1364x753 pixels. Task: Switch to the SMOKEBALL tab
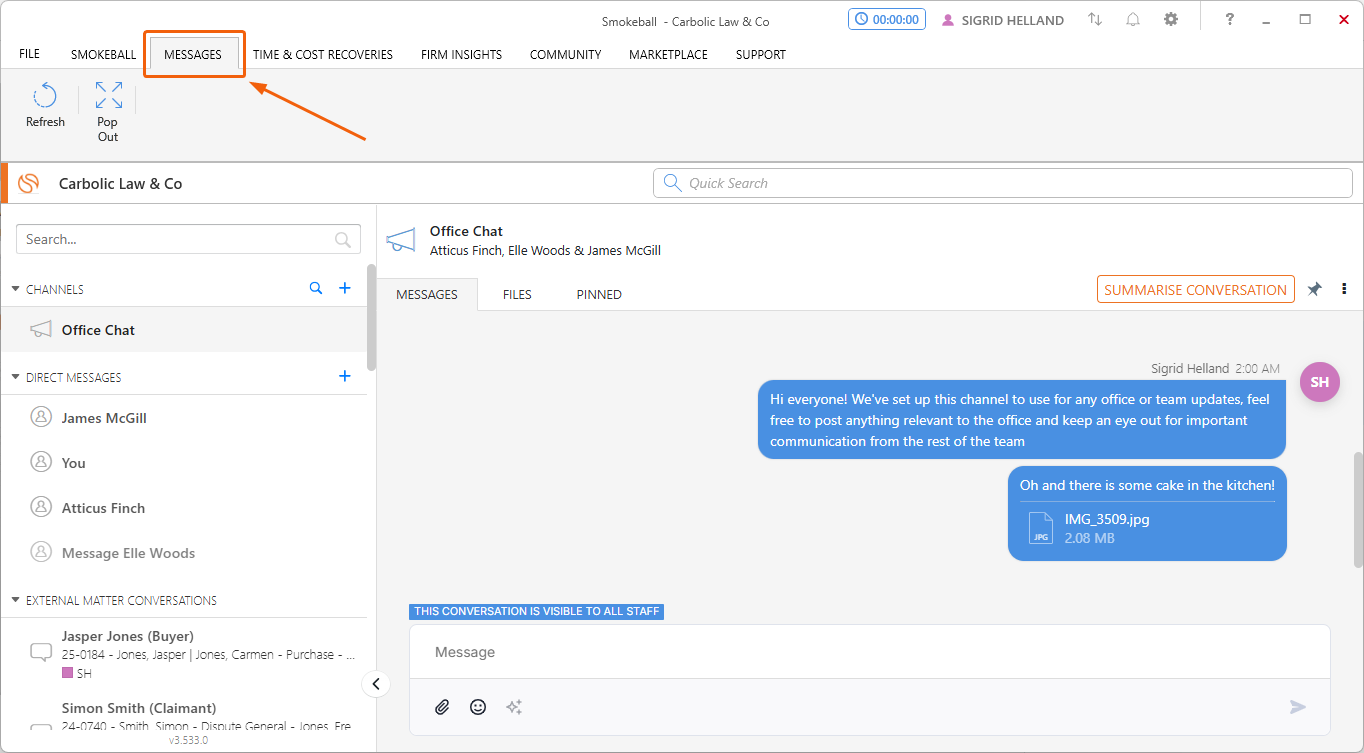(x=103, y=55)
